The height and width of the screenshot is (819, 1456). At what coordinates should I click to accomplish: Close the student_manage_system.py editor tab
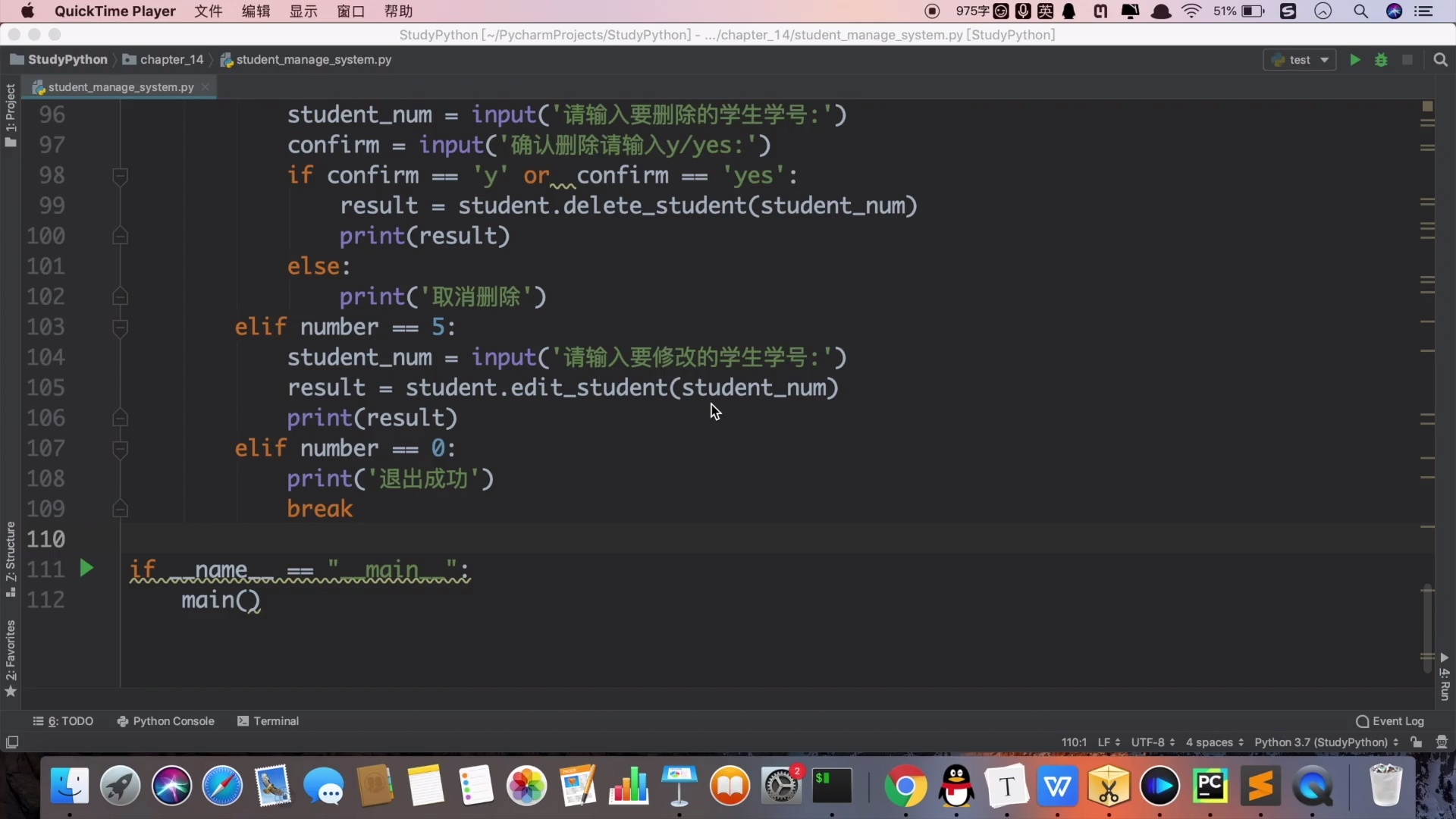(x=205, y=87)
